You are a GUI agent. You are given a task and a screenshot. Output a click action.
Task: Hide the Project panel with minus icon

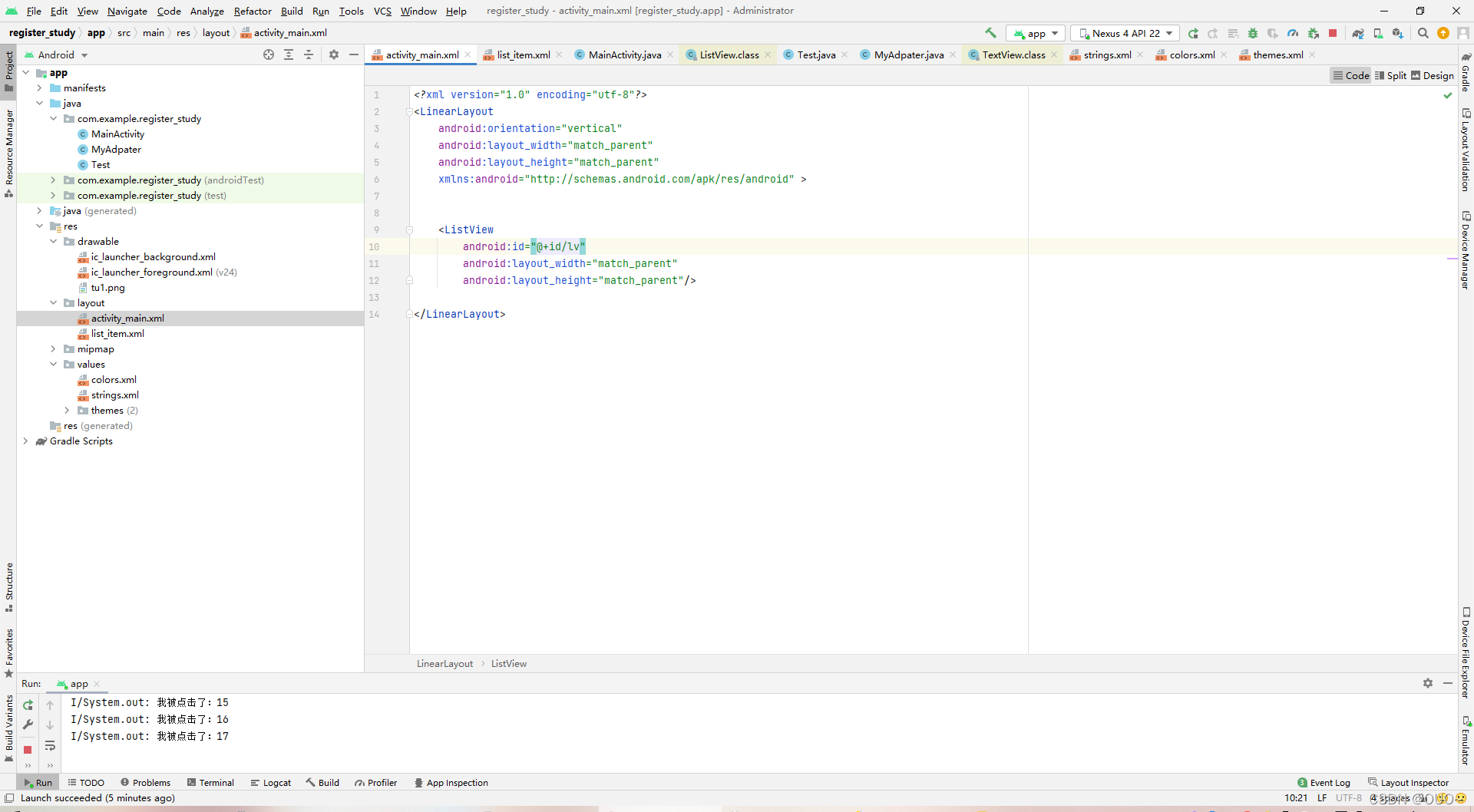click(354, 54)
